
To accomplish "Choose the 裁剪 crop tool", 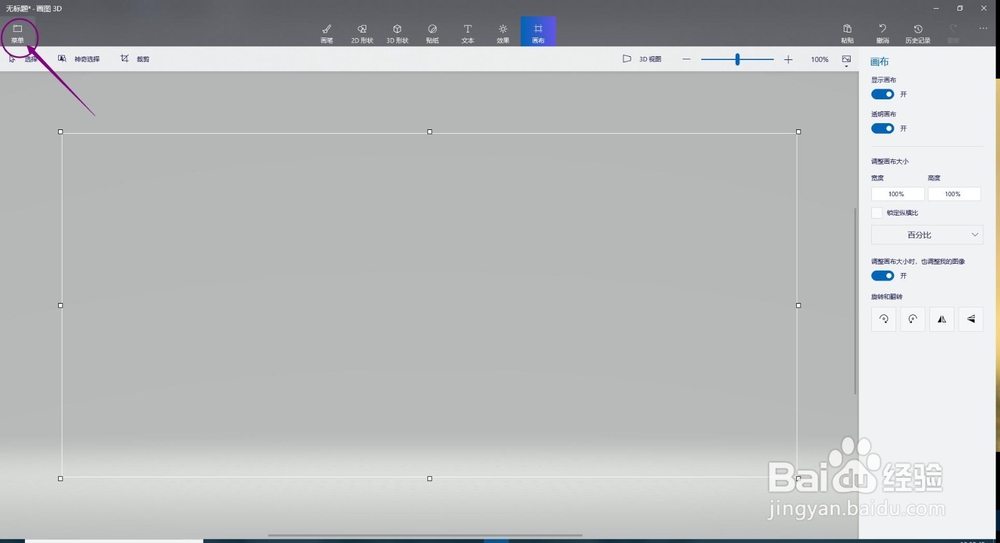I will click(135, 59).
